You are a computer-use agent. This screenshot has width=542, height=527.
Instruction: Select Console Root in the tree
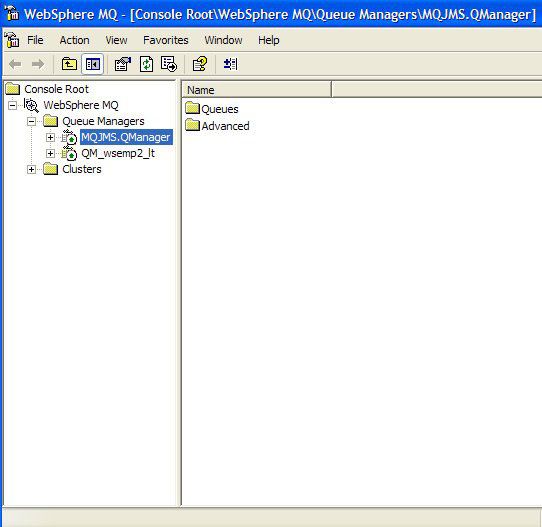click(56, 89)
